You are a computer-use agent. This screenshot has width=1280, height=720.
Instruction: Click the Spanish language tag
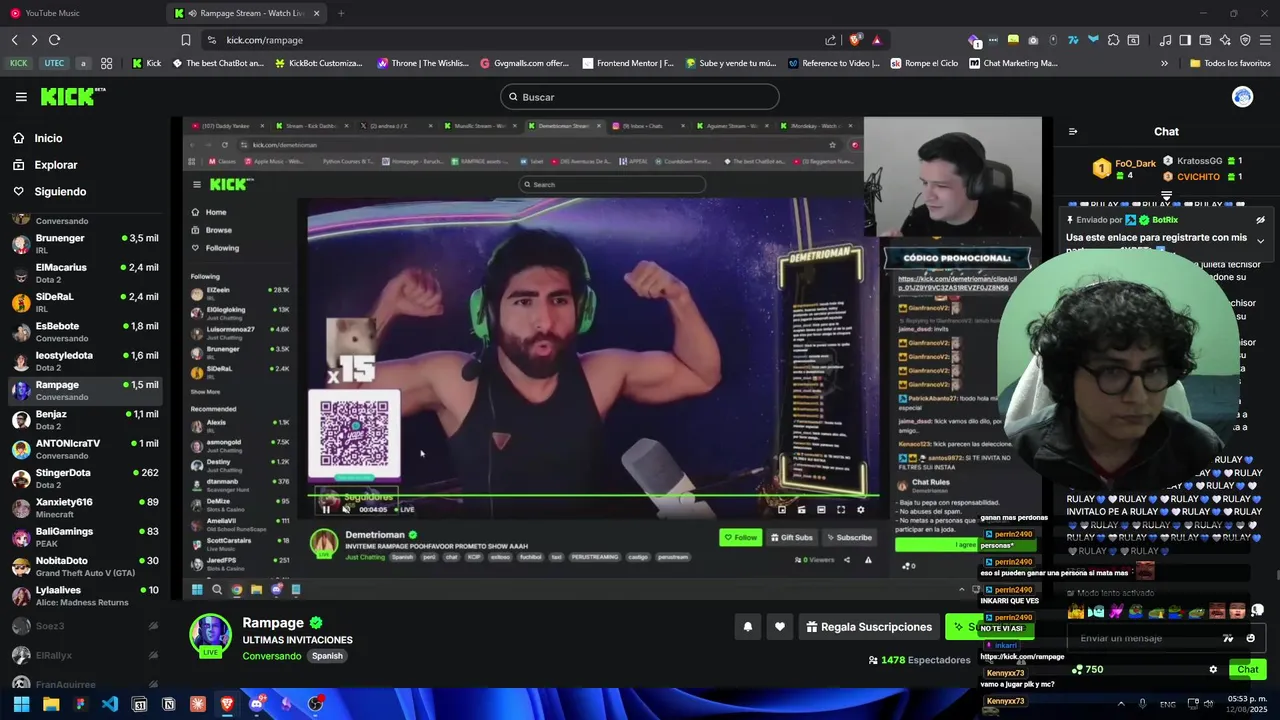(x=327, y=656)
